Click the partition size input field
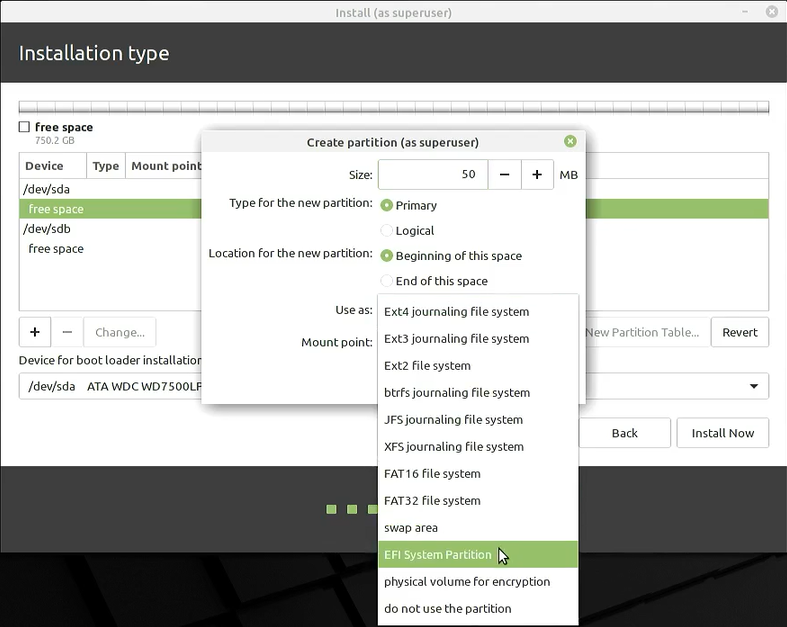The height and width of the screenshot is (627, 787). click(x=432, y=175)
